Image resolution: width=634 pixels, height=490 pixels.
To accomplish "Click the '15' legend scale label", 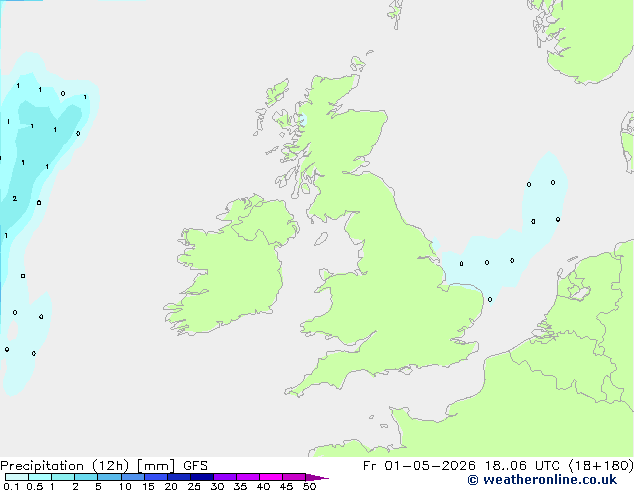I will [148, 486].
